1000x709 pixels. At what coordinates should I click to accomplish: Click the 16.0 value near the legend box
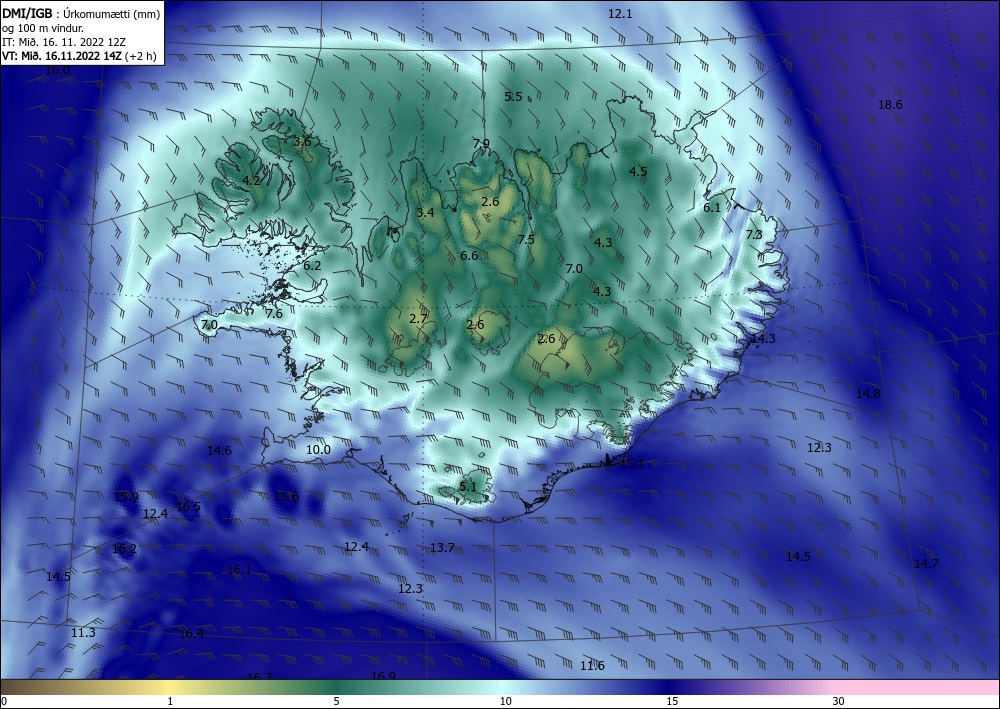click(57, 69)
